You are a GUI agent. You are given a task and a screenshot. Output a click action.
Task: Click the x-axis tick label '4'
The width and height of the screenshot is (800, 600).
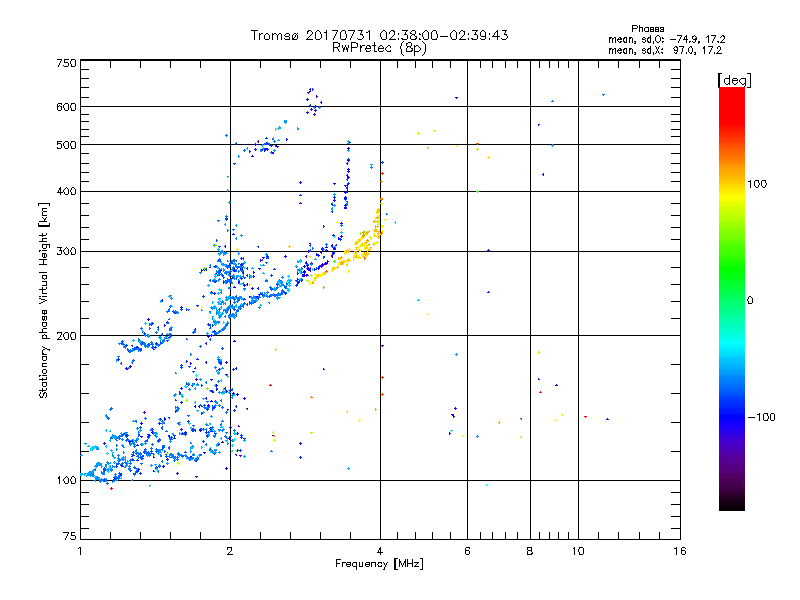[x=380, y=551]
